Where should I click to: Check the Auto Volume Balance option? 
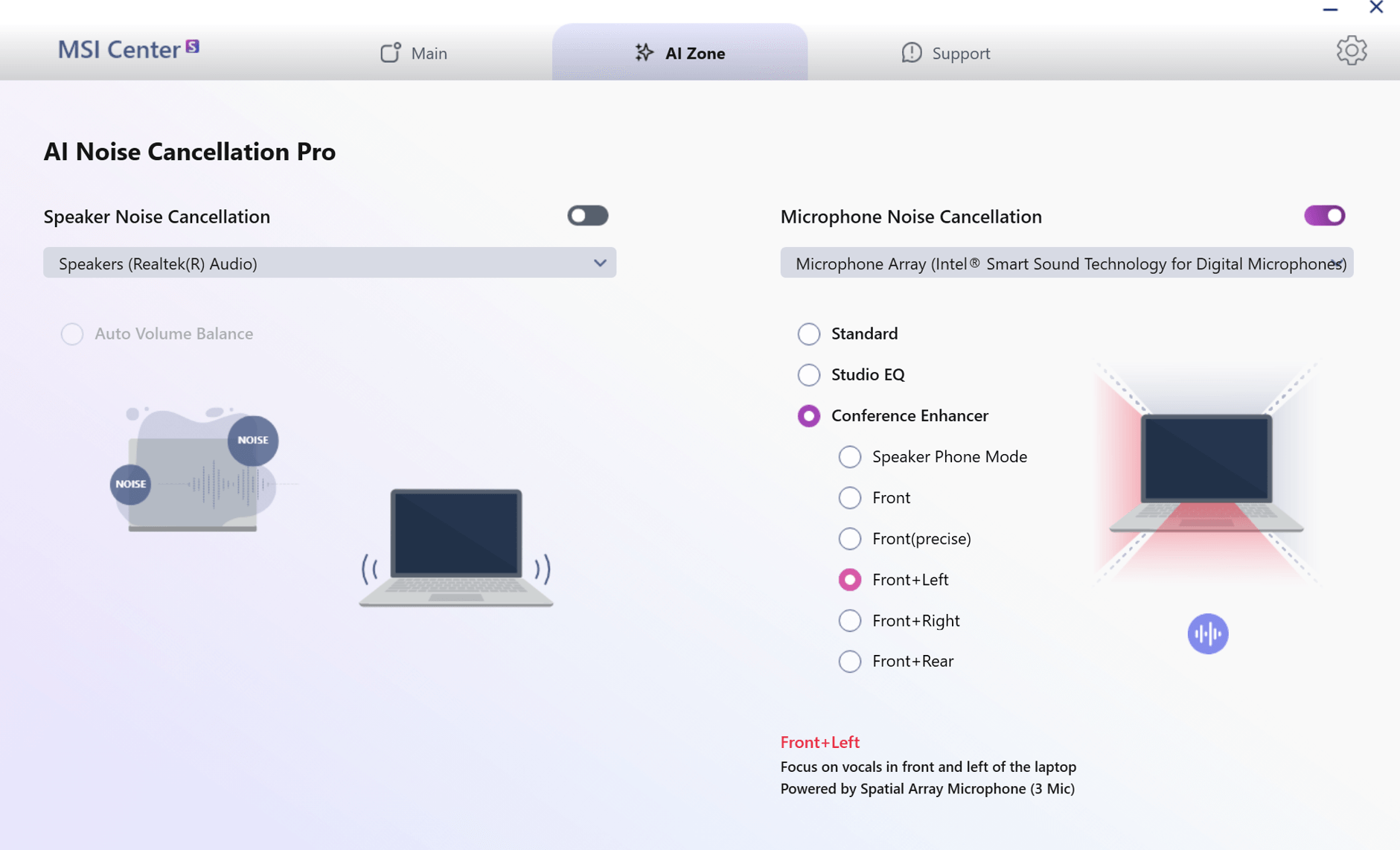tap(72, 334)
